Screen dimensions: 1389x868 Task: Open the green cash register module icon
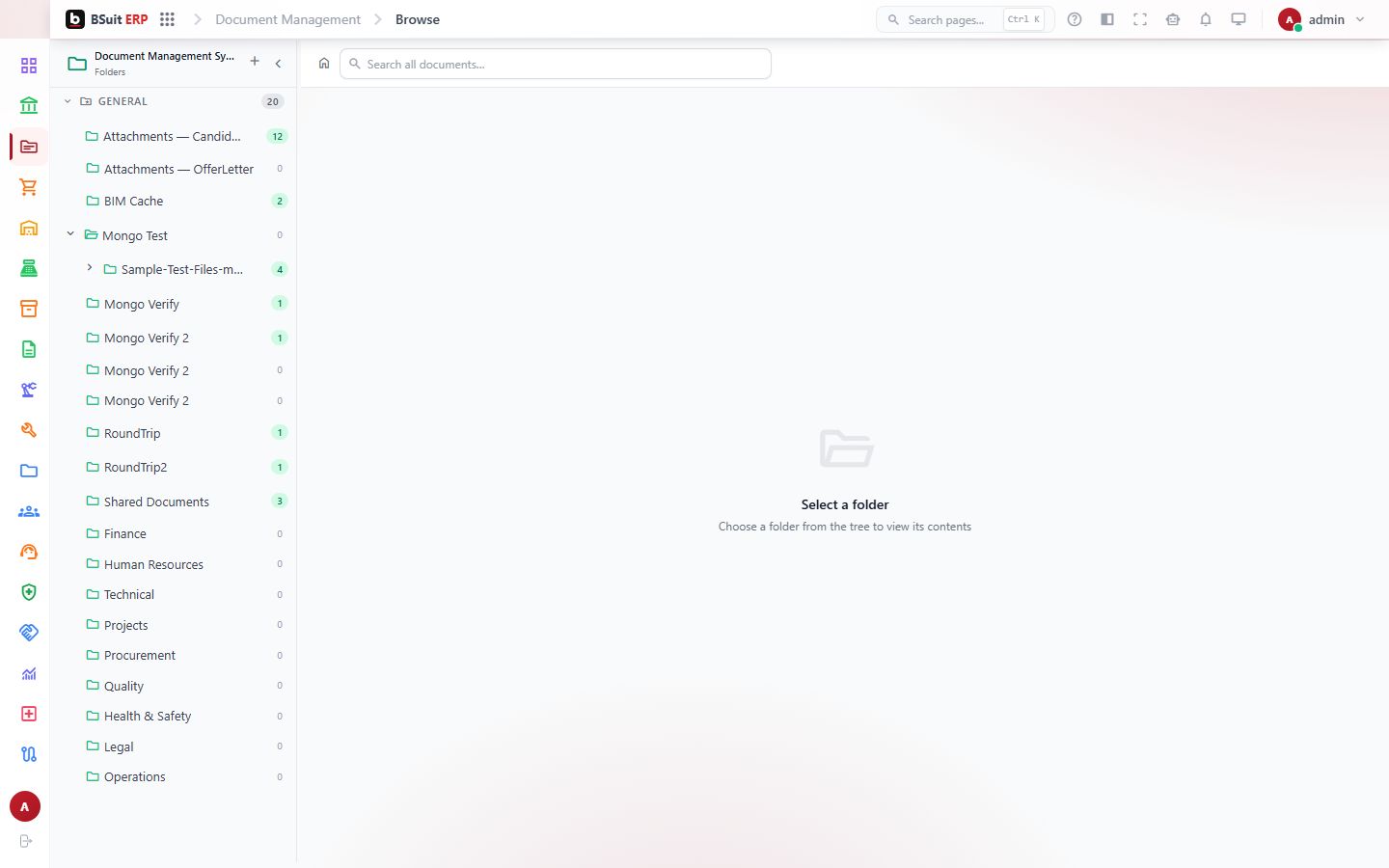pos(29,268)
